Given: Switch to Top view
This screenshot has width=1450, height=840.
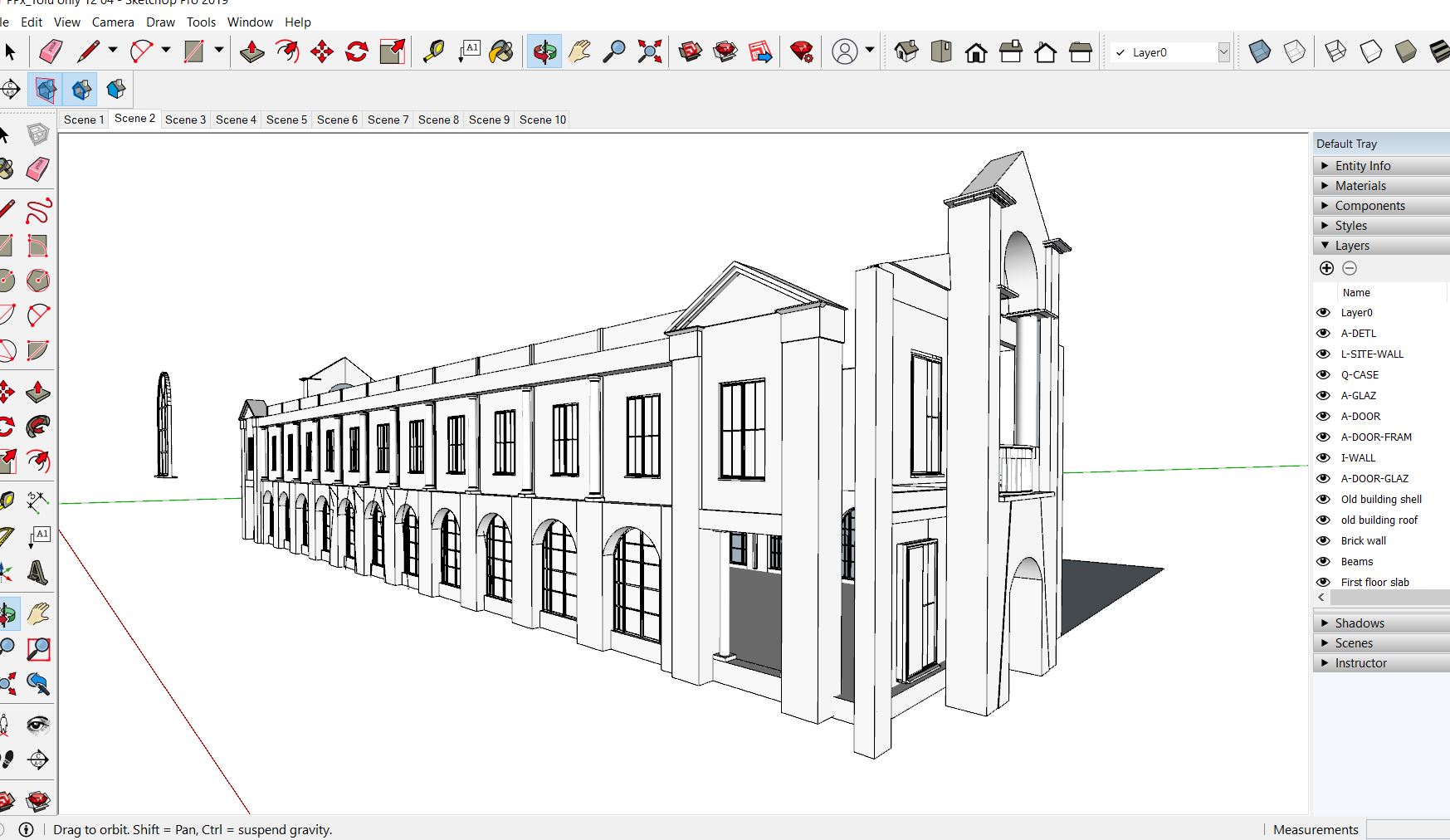Looking at the screenshot, I should tap(941, 51).
